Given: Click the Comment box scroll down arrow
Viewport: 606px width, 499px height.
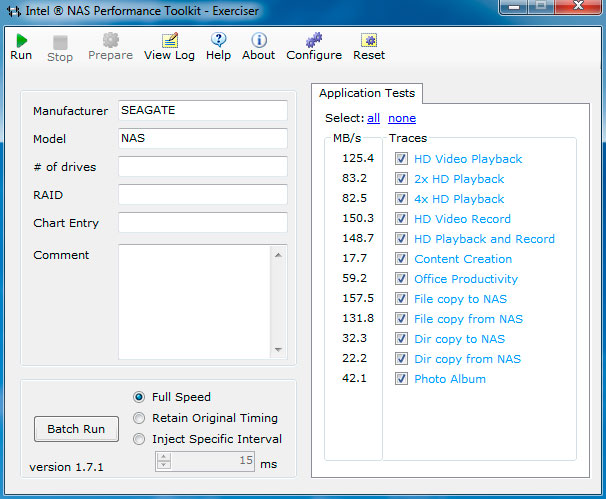Looking at the screenshot, I should tap(279, 349).
